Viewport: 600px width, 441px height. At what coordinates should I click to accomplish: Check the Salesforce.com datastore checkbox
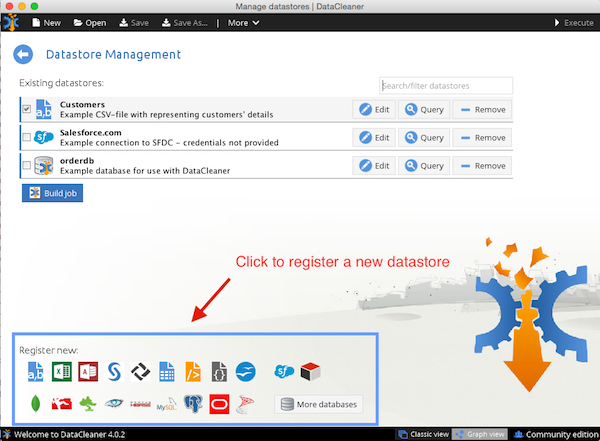click(26, 137)
